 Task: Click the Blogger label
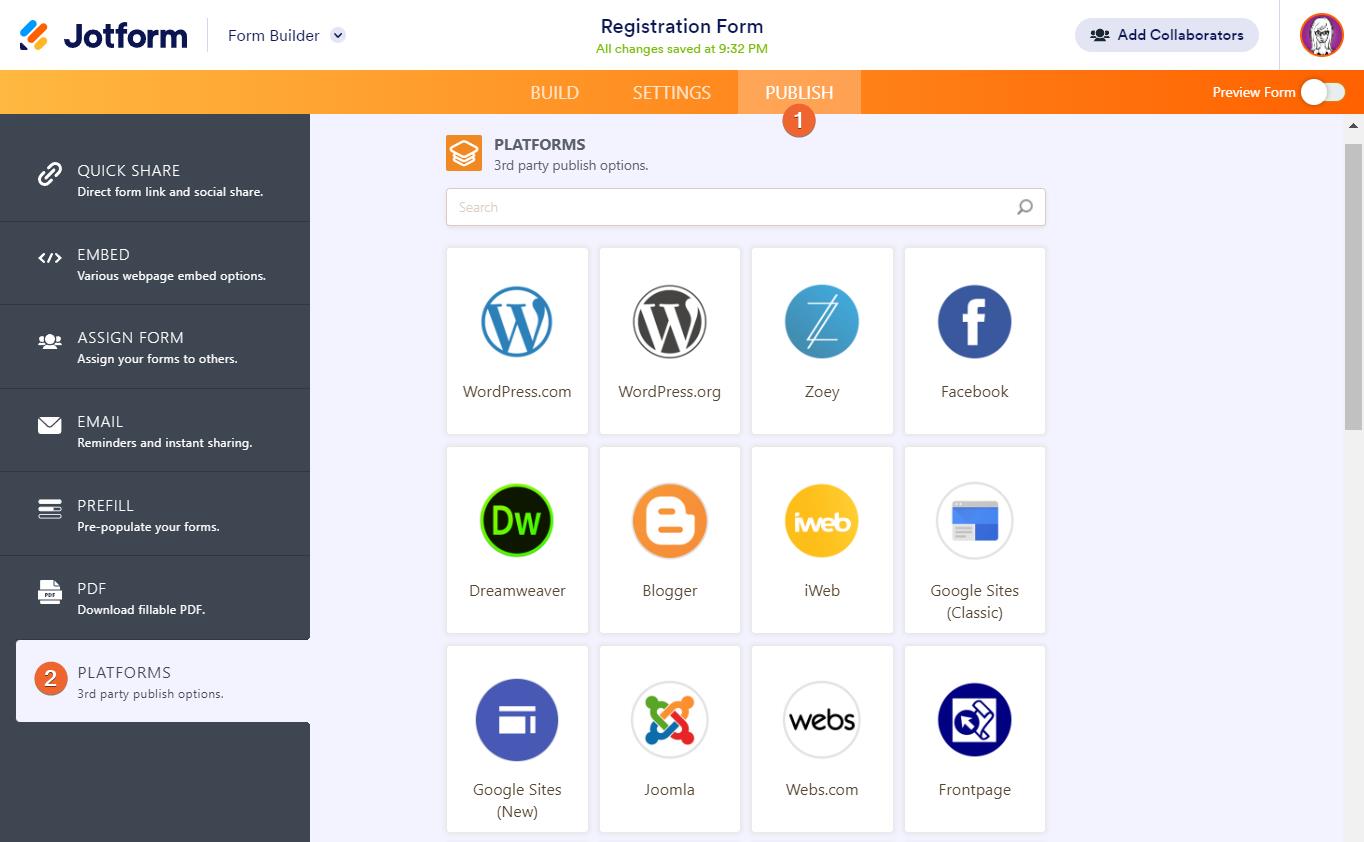tap(670, 591)
